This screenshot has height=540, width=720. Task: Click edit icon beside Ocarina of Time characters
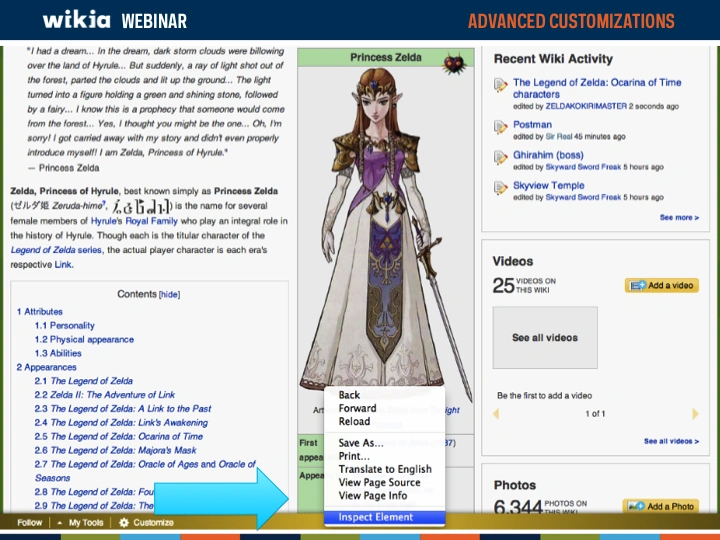[x=501, y=87]
